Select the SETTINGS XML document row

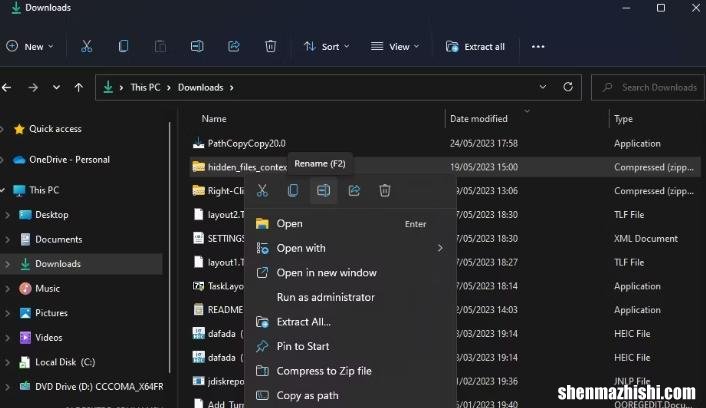click(x=446, y=238)
